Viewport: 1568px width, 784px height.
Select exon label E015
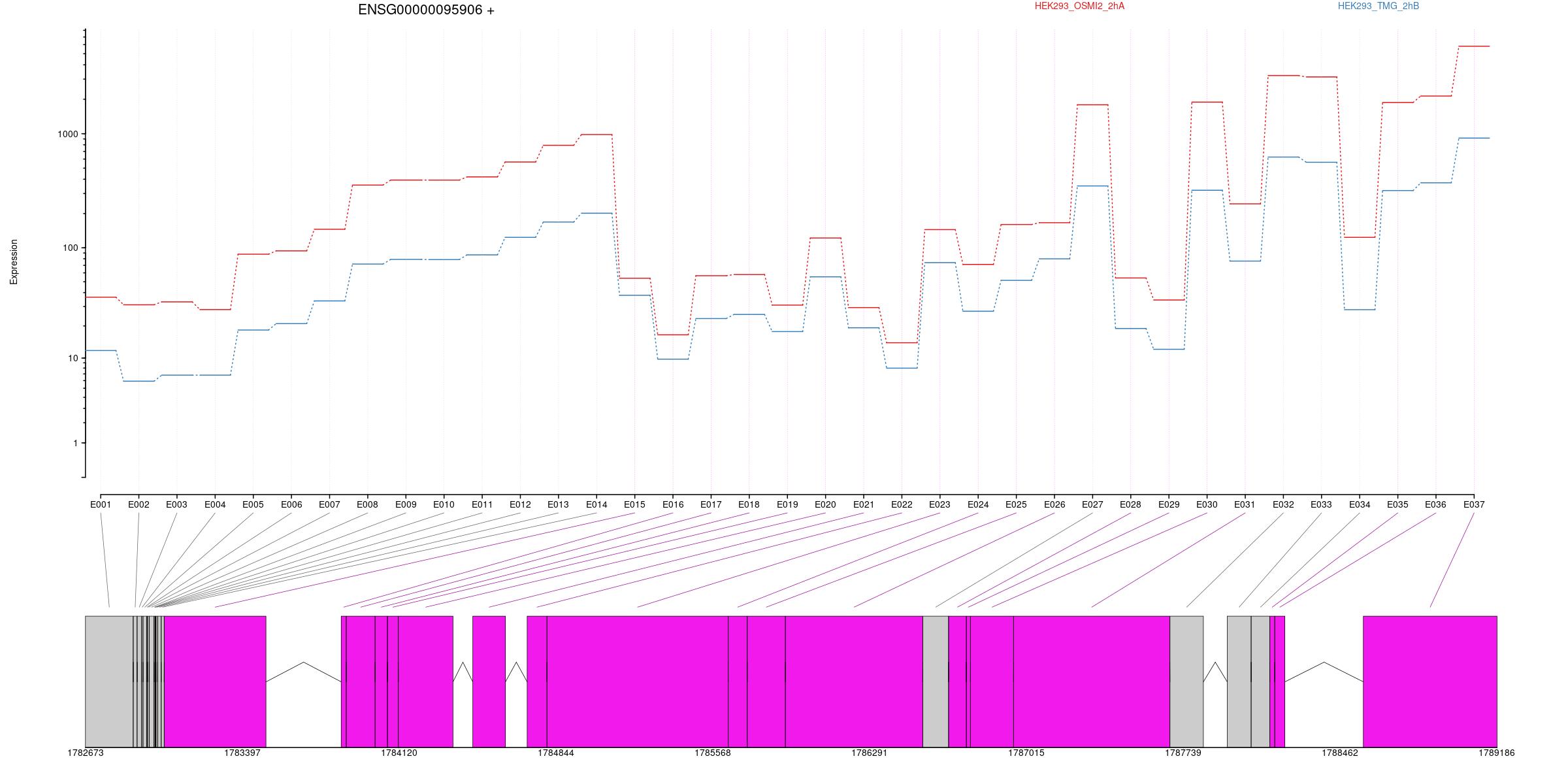coord(634,504)
